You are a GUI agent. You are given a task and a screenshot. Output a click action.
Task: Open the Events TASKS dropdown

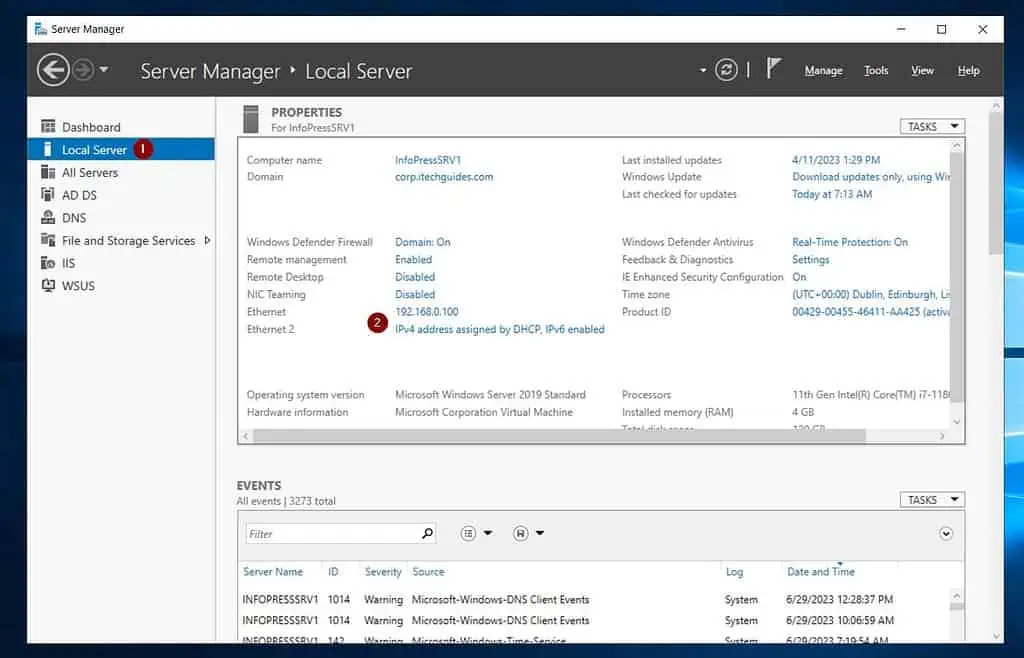(931, 500)
